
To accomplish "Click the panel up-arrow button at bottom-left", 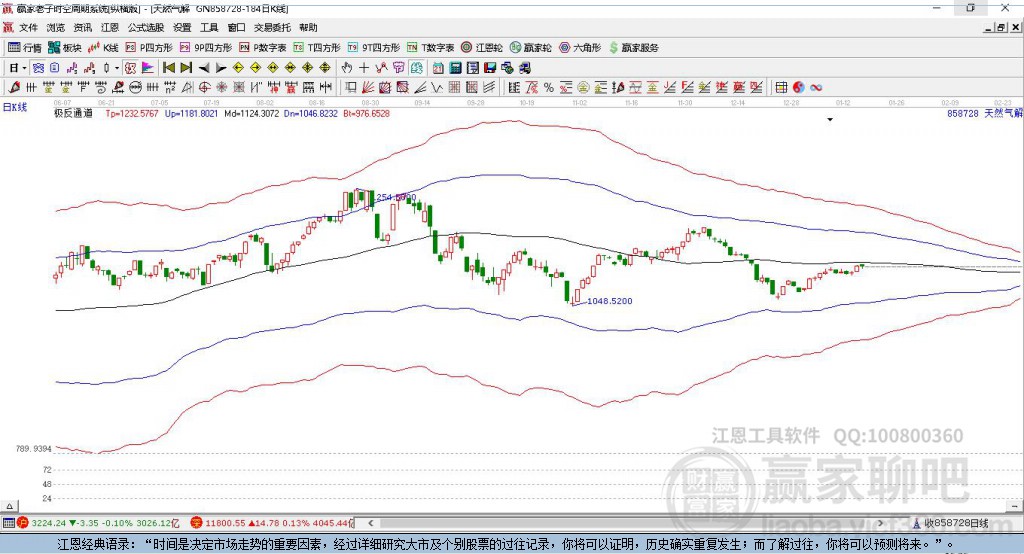I will (x=9, y=506).
